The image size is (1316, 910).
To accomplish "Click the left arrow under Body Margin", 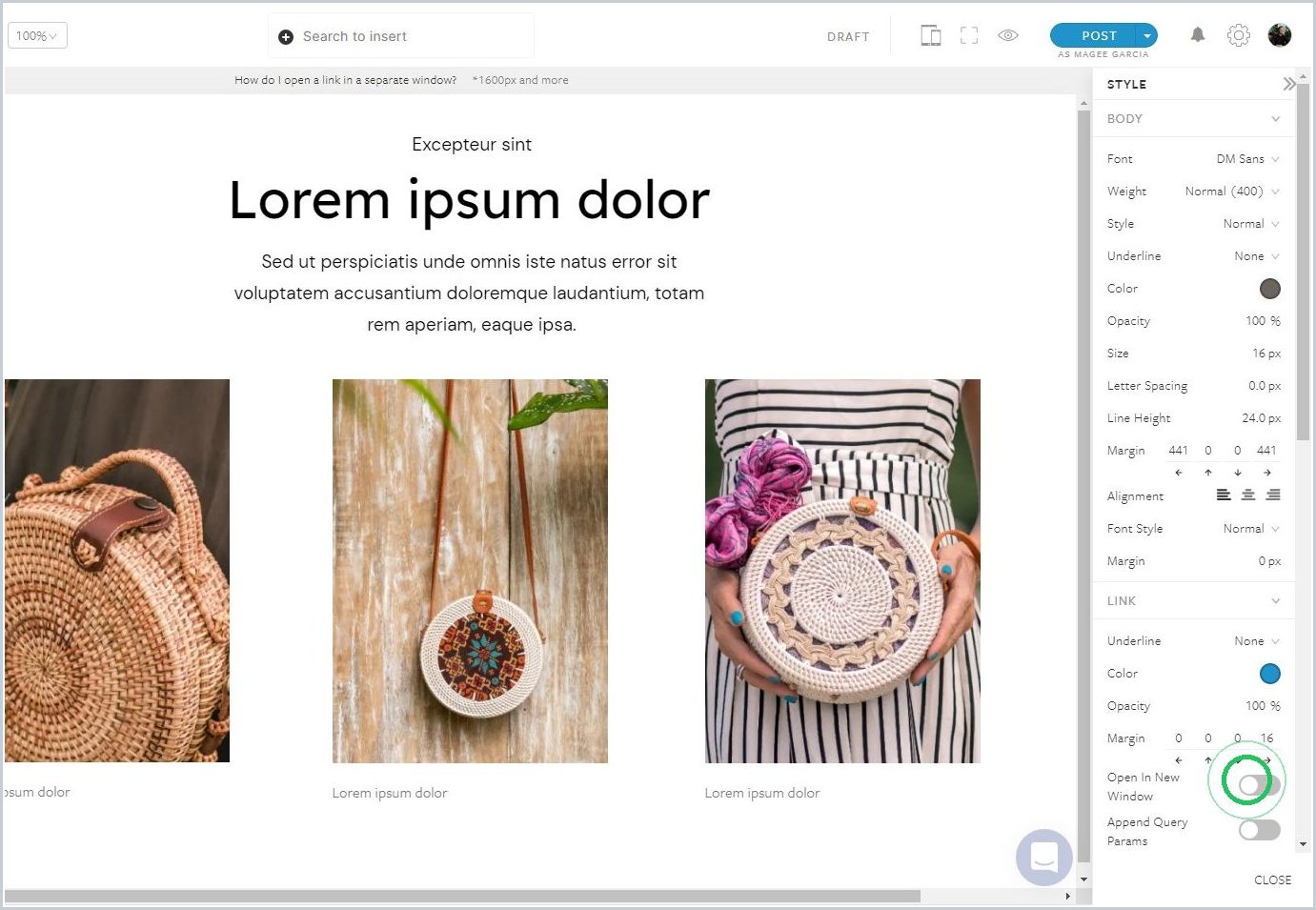I will [x=1179, y=473].
